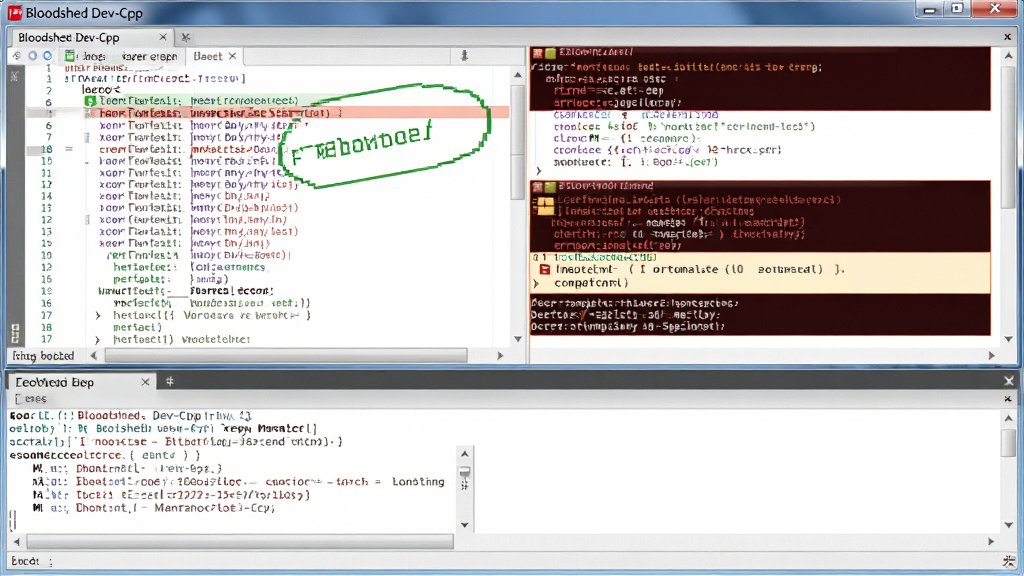Click the bottom panel outer scrollbar up arrow
This screenshot has width=1024, height=576.
point(1008,418)
